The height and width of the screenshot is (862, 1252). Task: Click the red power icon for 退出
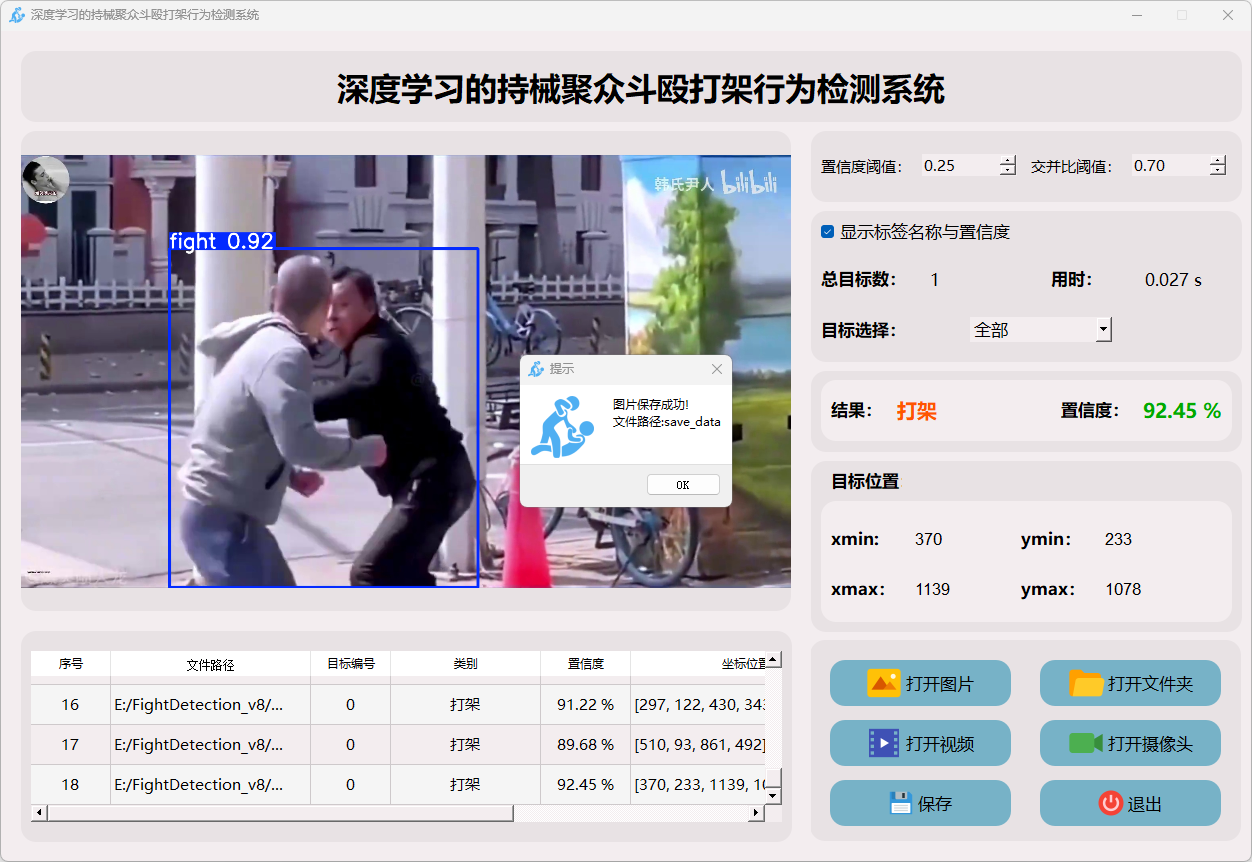coord(1110,803)
